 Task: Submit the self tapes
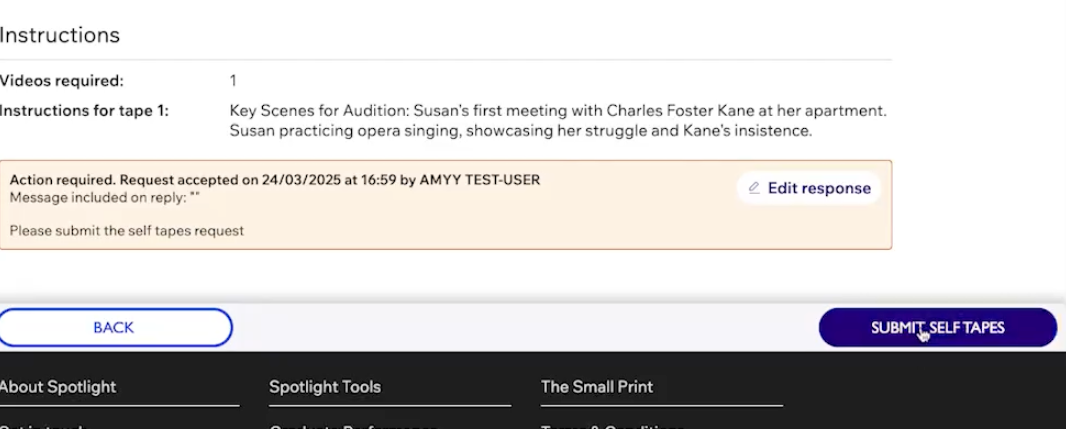[x=938, y=328]
